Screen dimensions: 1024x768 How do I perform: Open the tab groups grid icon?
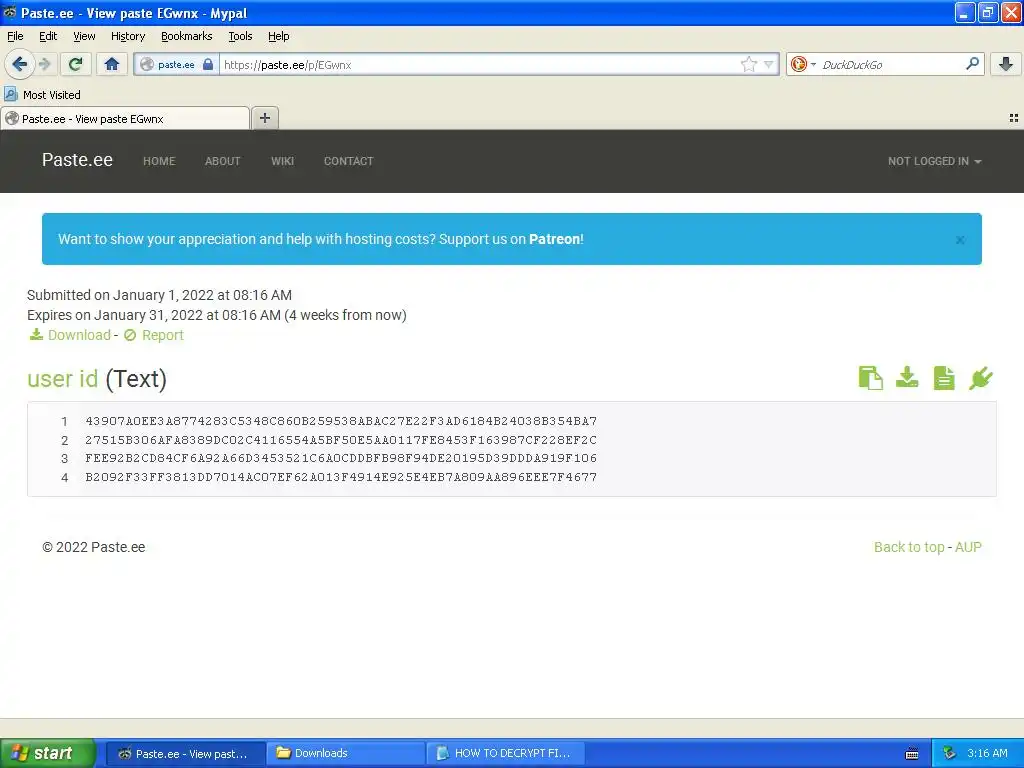pos(1014,118)
